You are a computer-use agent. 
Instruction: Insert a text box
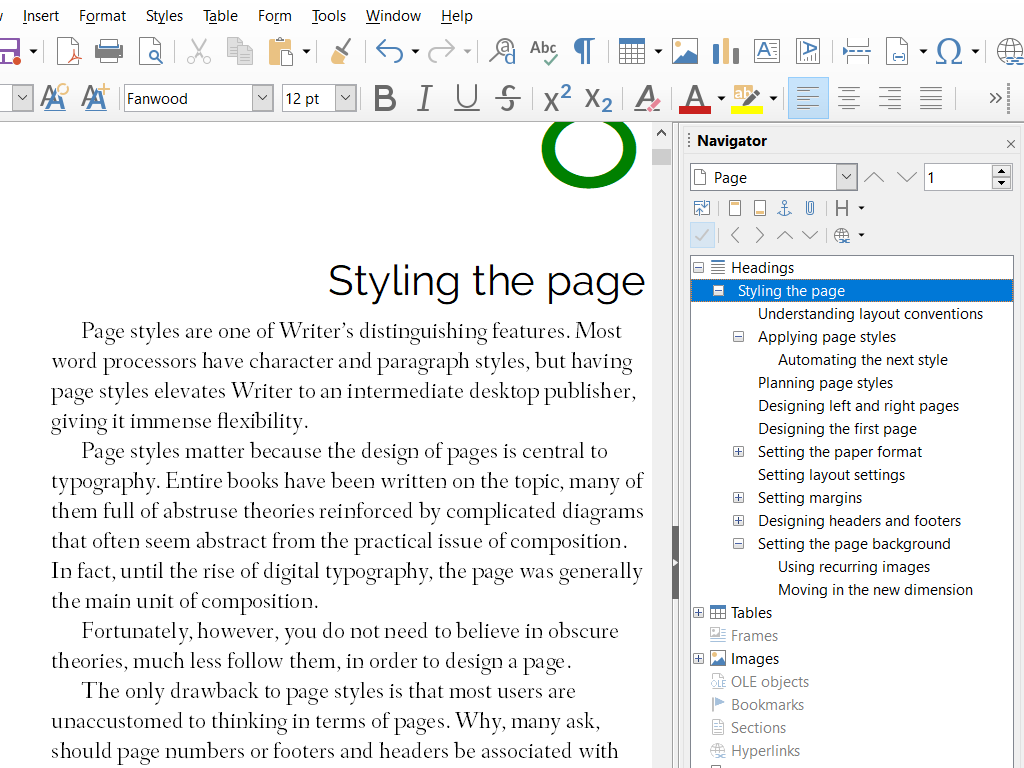click(766, 51)
